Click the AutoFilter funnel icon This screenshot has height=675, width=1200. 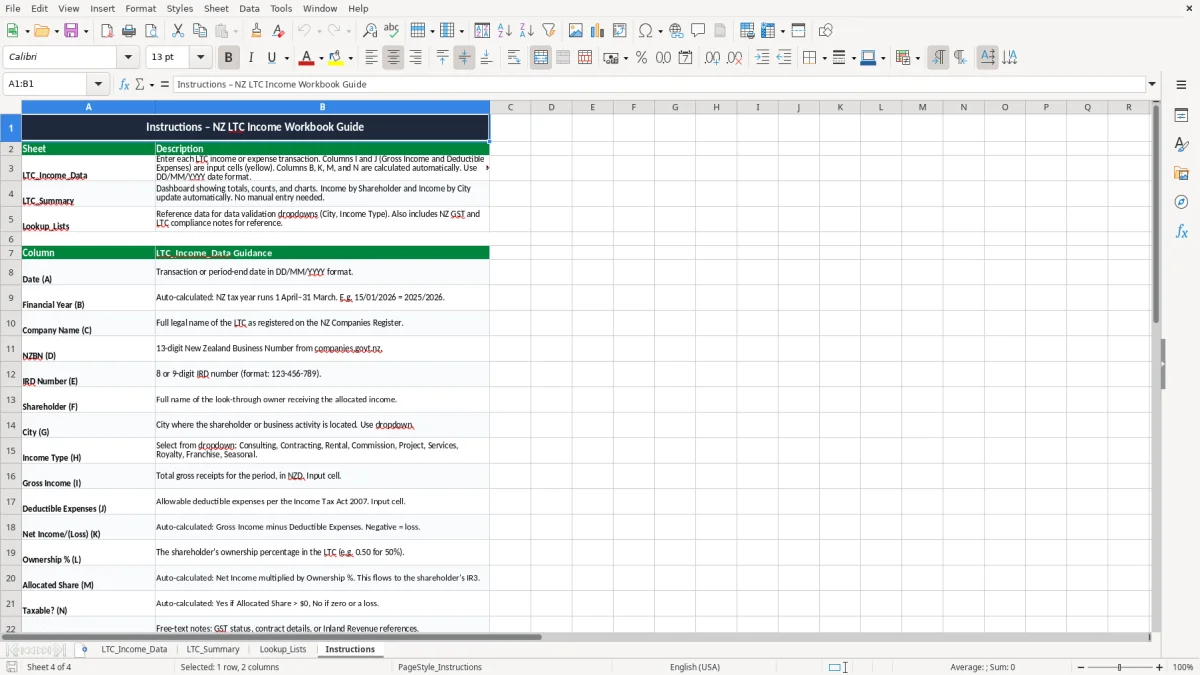[x=549, y=31]
